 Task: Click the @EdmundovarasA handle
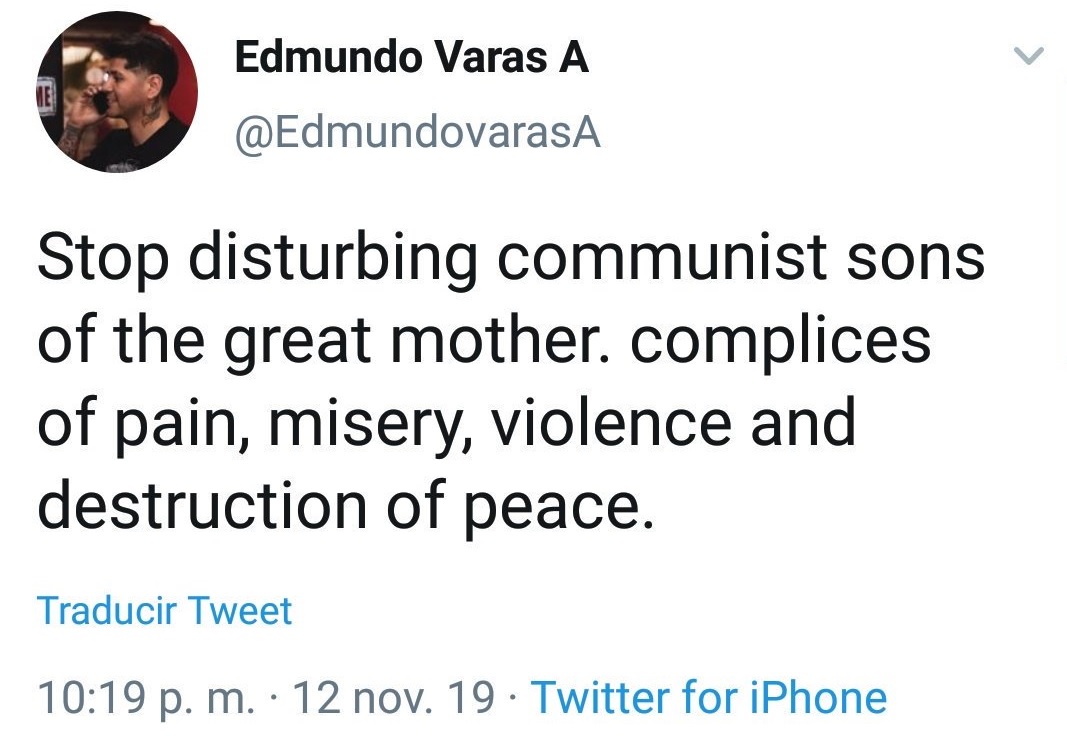[x=416, y=133]
